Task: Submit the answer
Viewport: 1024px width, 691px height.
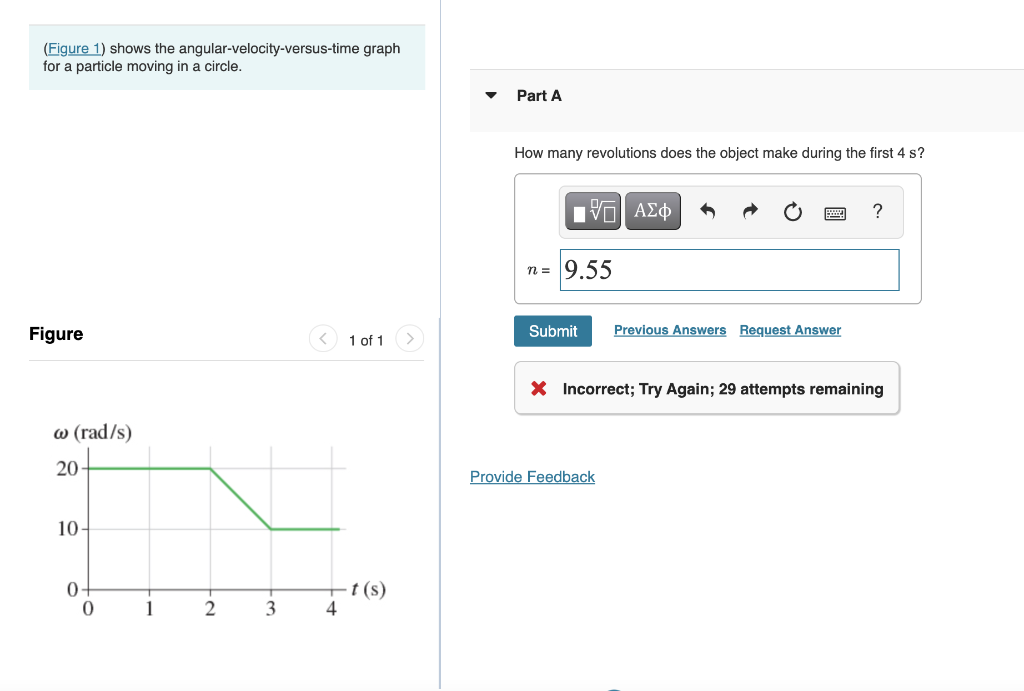Action: (x=552, y=330)
